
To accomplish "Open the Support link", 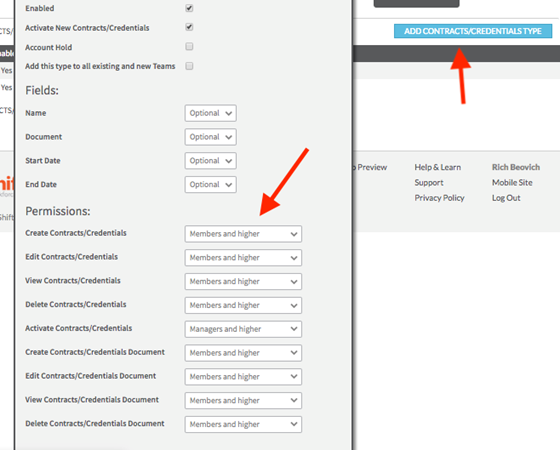I will 429,182.
